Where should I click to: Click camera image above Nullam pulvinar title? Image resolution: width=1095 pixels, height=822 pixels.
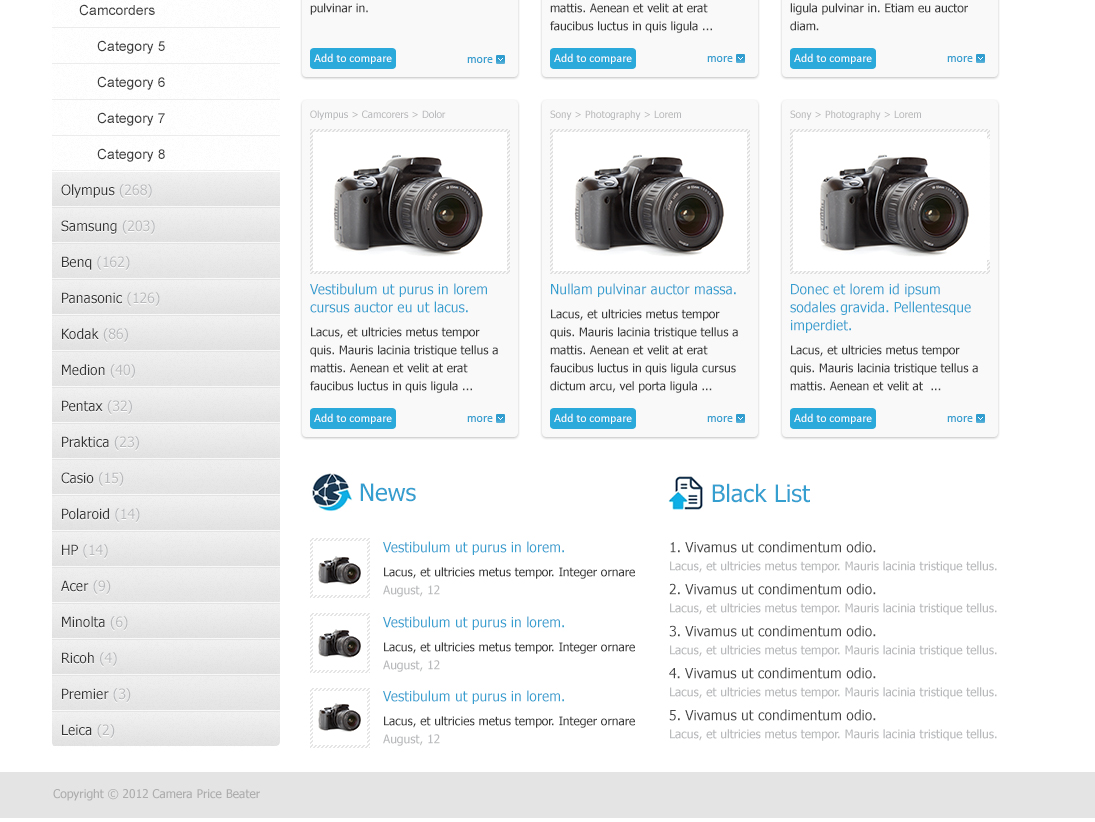[x=650, y=202]
